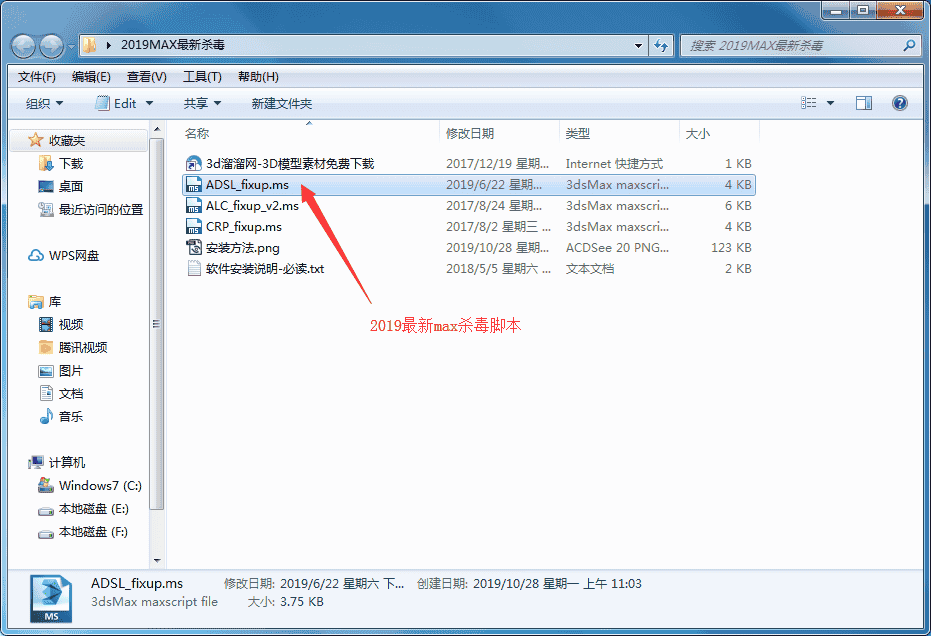Open the 共享 dropdown menu
This screenshot has width=931, height=636.
tap(202, 103)
